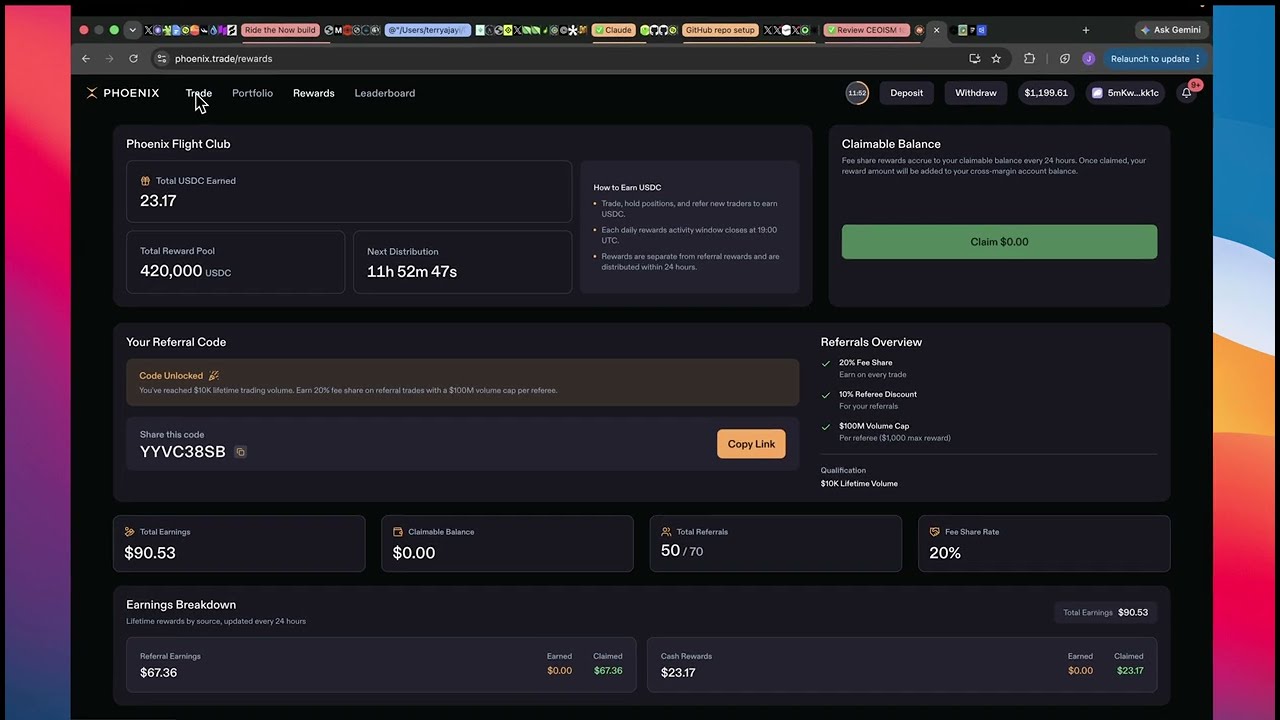Click the referral code YYVC38SB
This screenshot has width=1280, height=720.
182,452
